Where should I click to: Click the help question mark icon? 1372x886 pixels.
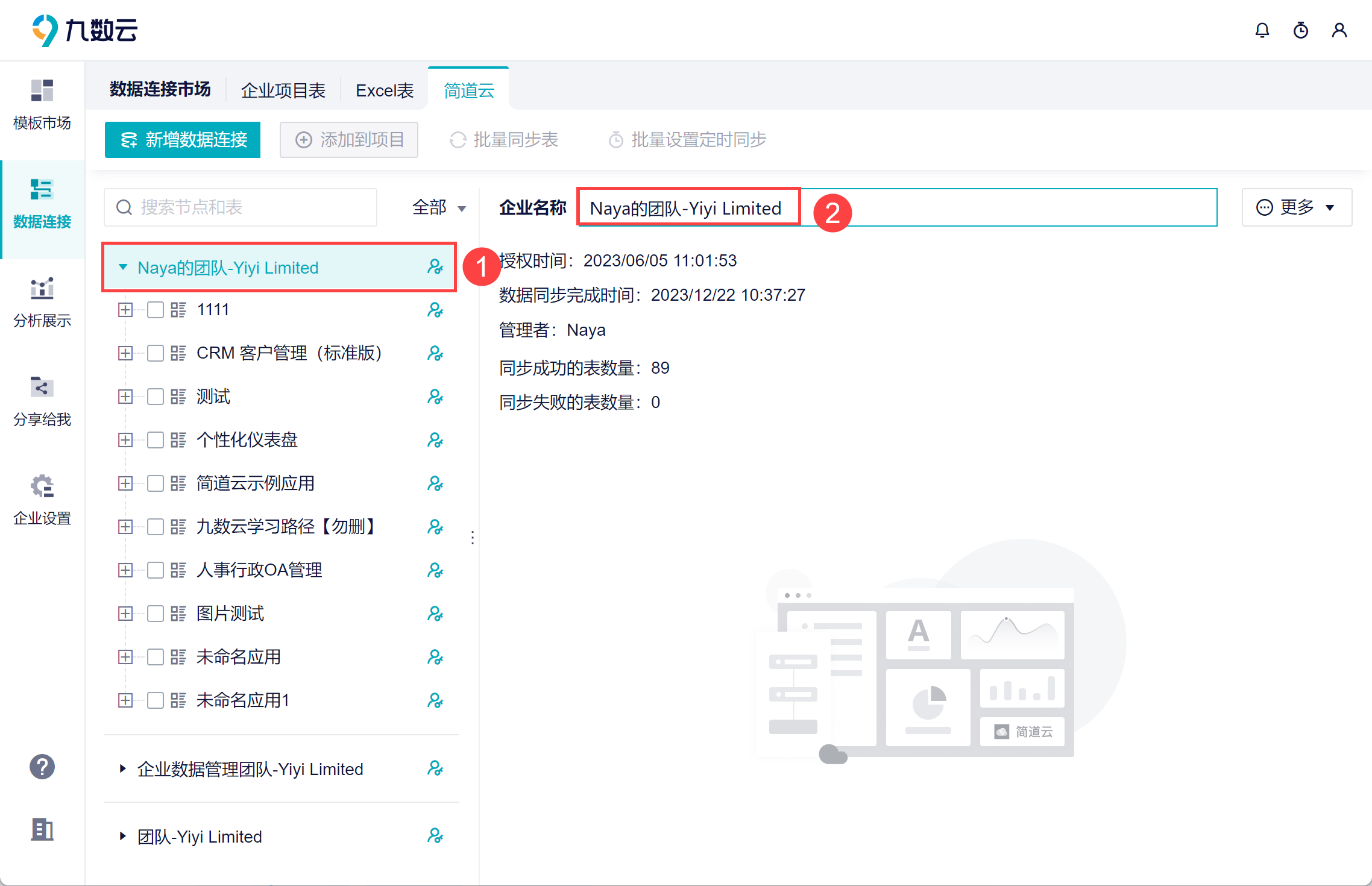point(42,767)
